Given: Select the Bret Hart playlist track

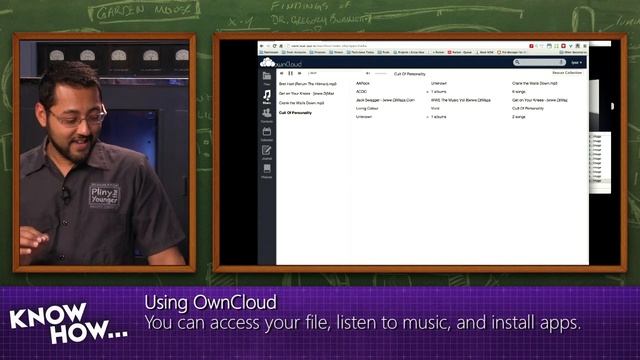Looking at the screenshot, I should click(x=308, y=84).
